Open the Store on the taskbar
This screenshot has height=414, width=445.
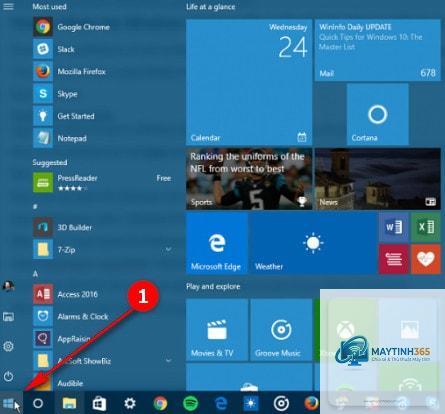pyautogui.click(x=99, y=403)
